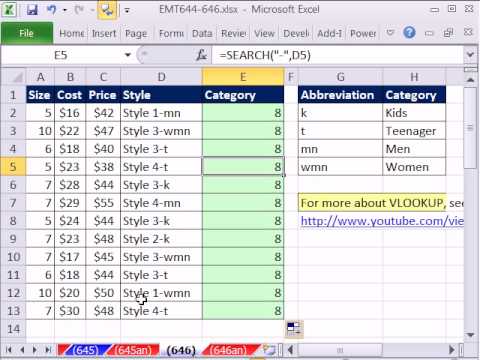Open the Developer ribbon tab
This screenshot has width=480, height=360.
(x=296, y=33)
